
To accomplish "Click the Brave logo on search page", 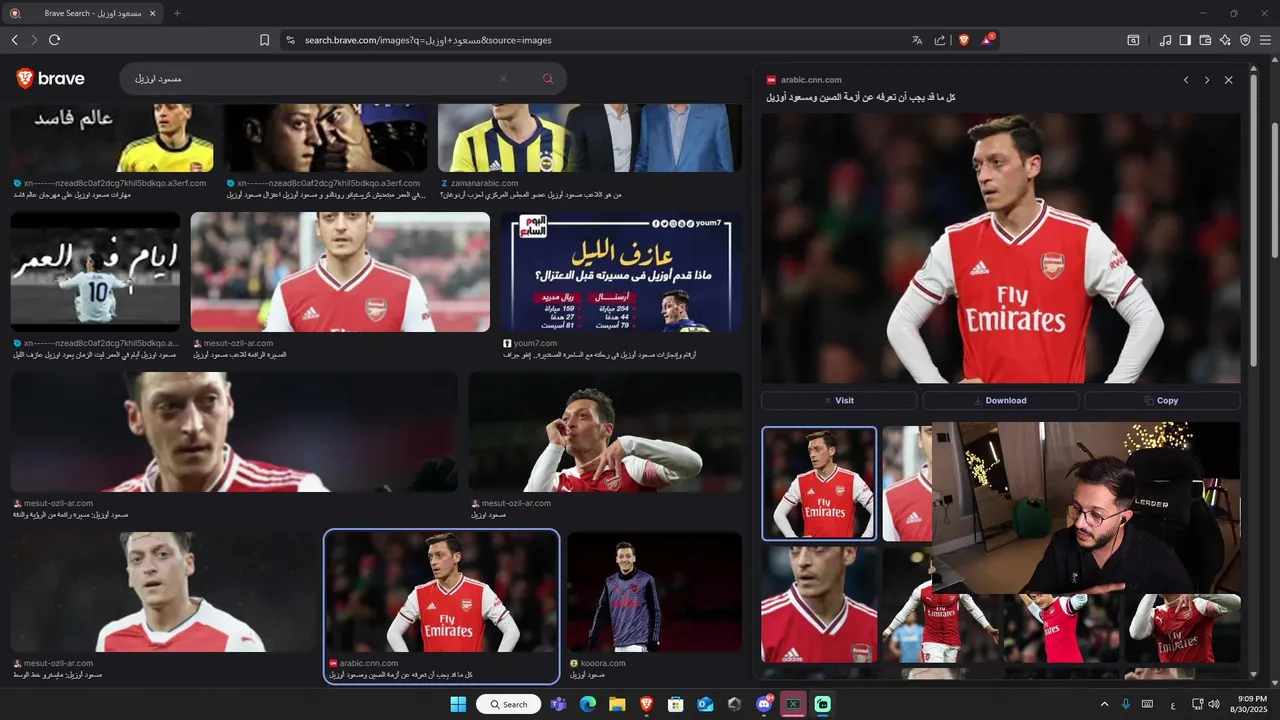I will click(51, 78).
